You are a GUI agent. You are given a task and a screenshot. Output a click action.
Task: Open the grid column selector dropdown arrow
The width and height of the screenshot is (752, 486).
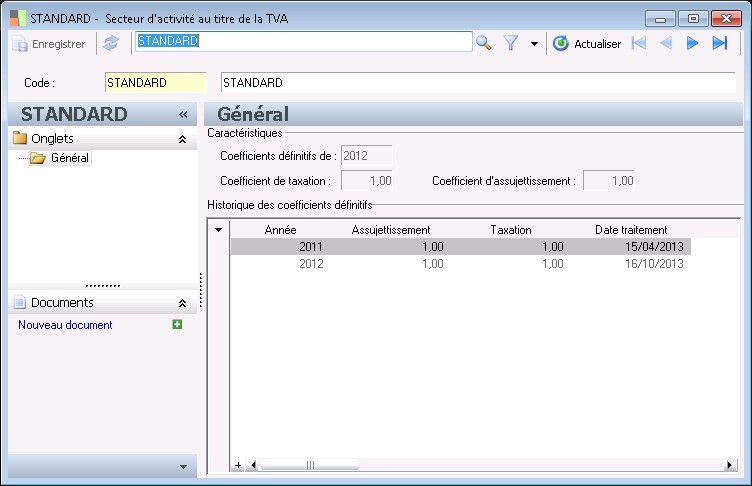point(218,230)
